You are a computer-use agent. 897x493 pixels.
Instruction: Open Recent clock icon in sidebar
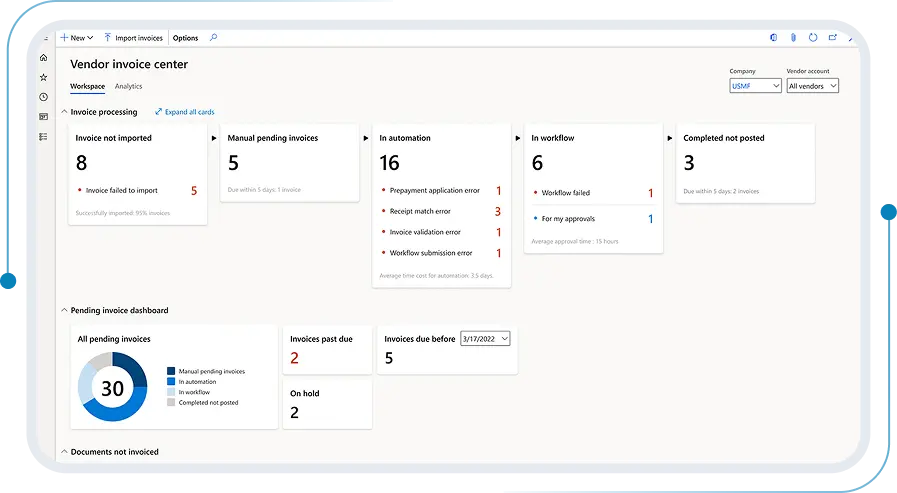[x=43, y=97]
